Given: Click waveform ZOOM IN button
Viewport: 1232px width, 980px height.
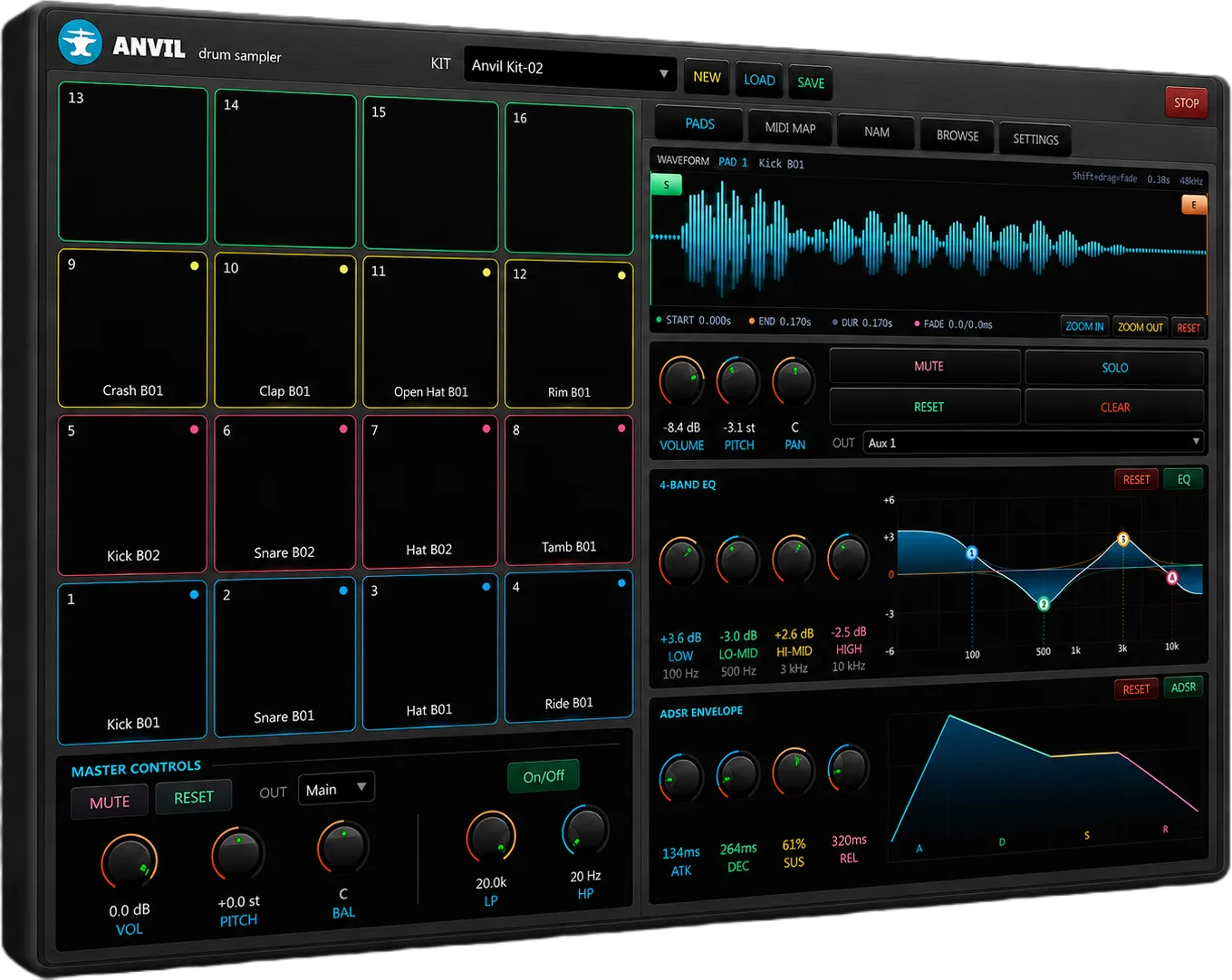Looking at the screenshot, I should click(x=1084, y=326).
